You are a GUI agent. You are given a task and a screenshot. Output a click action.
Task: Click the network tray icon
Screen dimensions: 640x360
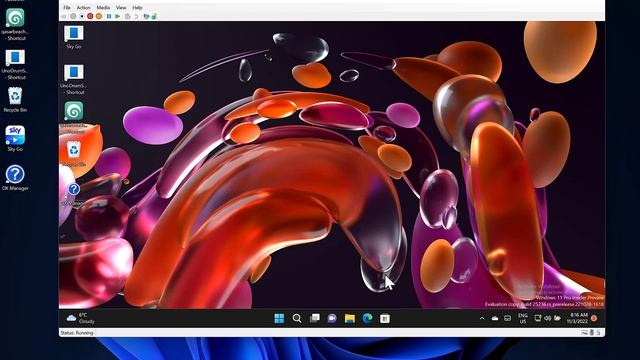tap(538, 318)
